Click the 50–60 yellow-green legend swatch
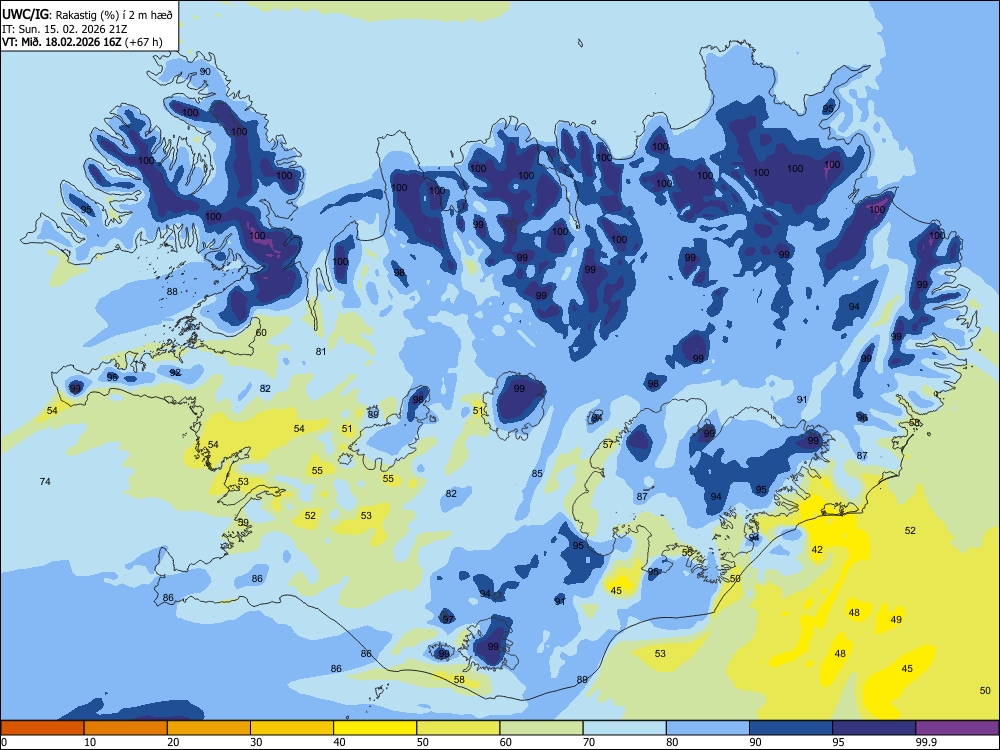This screenshot has width=1000, height=750. click(458, 728)
